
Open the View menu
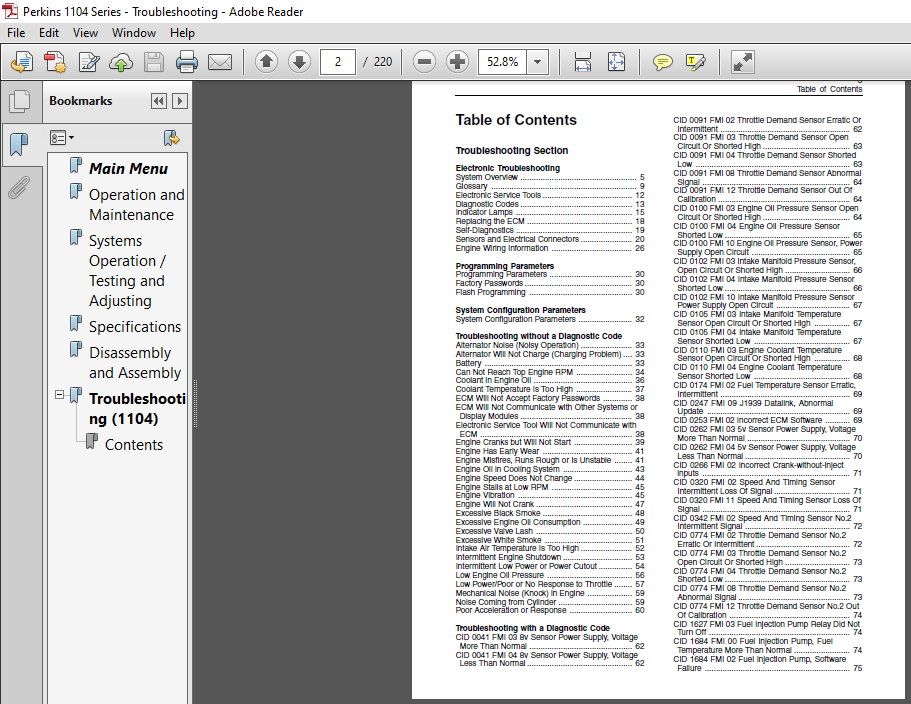(x=85, y=33)
